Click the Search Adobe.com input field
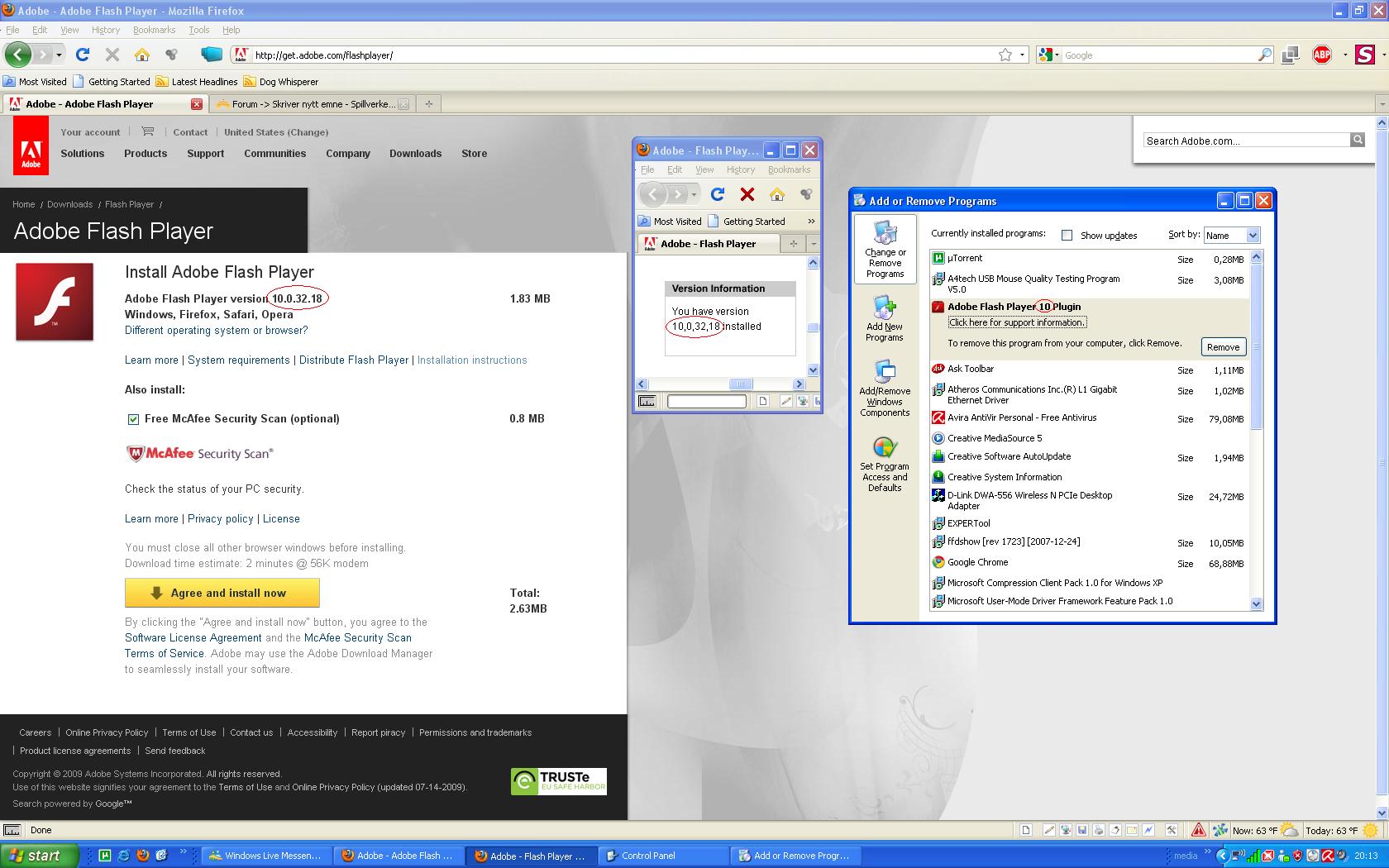 click(x=1246, y=141)
